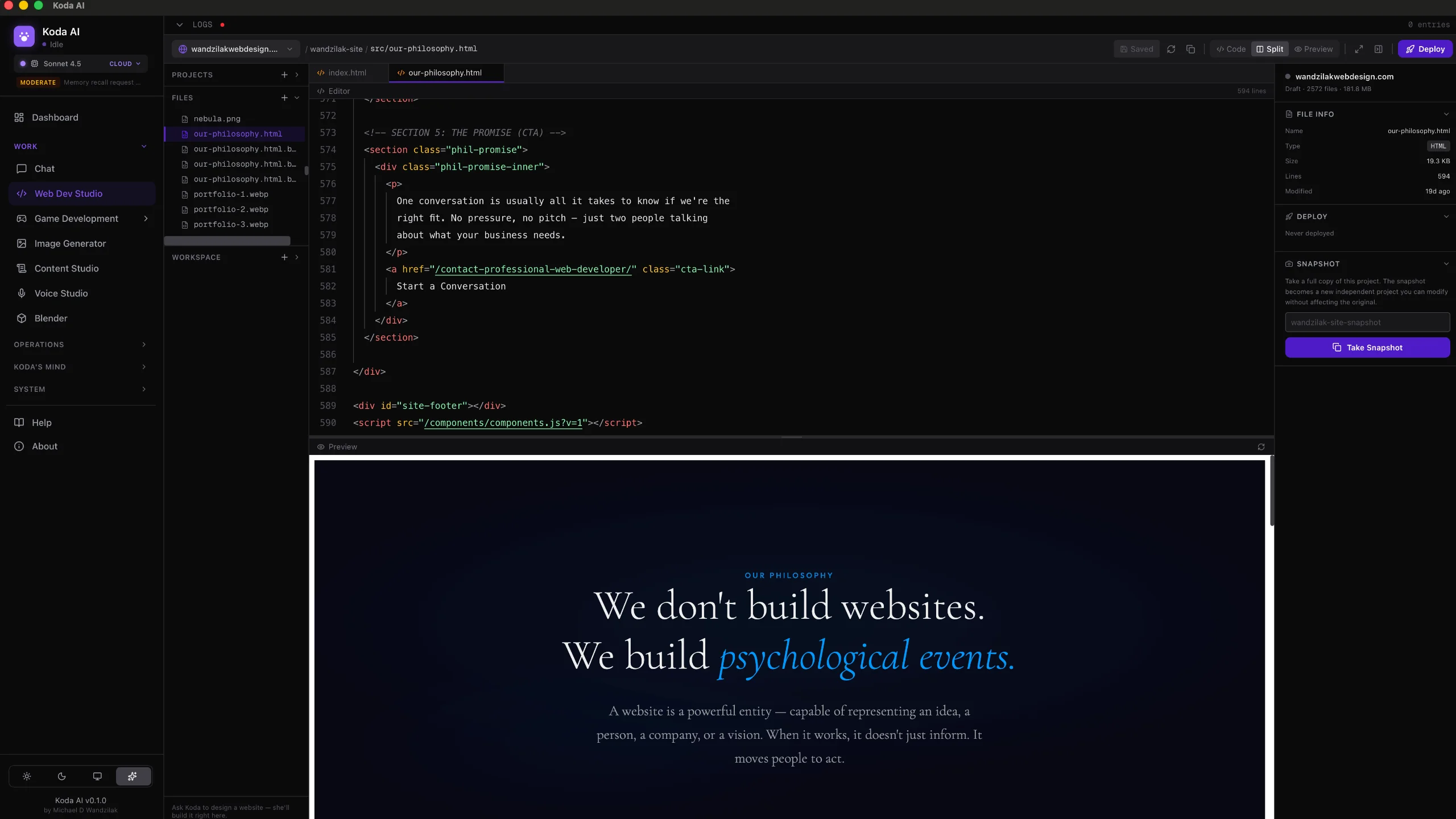Screen dimensions: 1456x819
Task: Open portfolio-2.webp file
Action: (x=230, y=209)
